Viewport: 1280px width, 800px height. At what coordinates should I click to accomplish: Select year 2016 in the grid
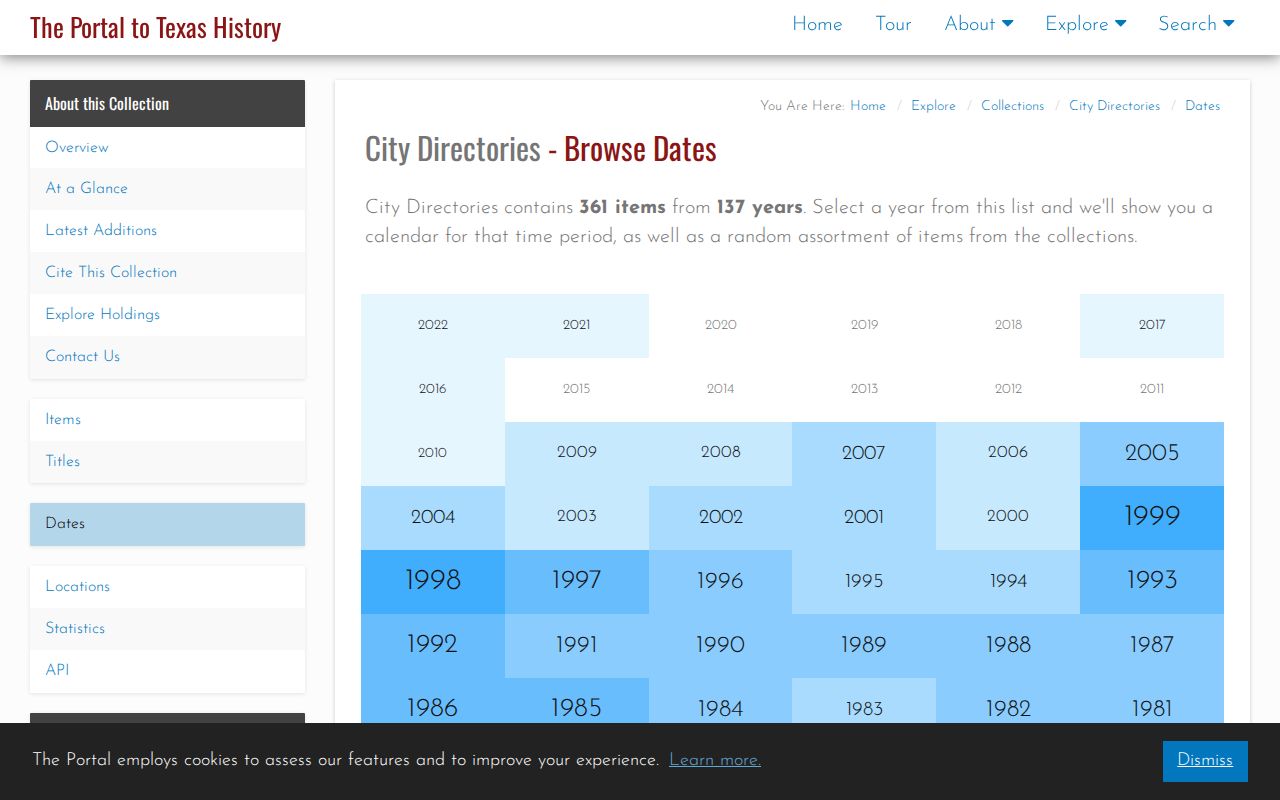tap(433, 389)
